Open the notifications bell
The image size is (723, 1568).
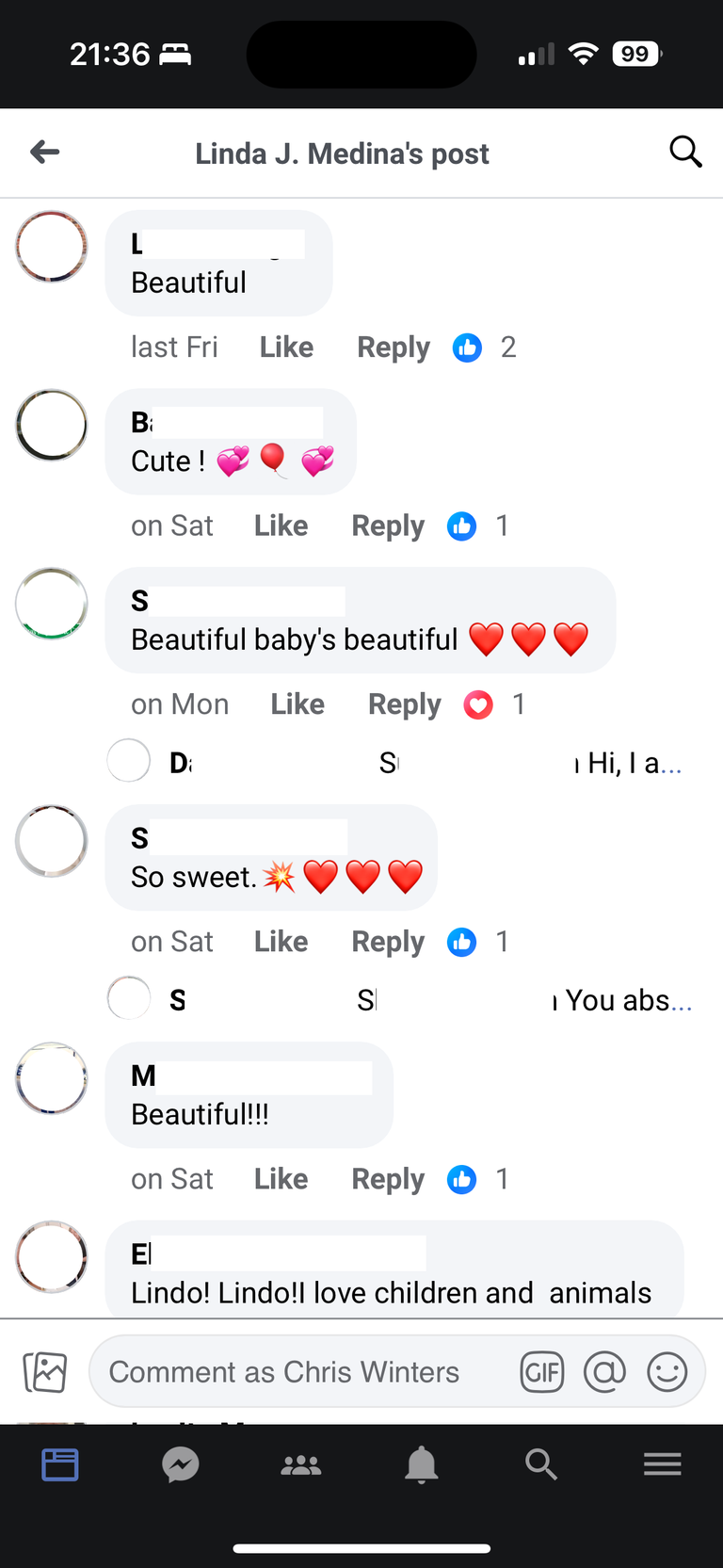(x=421, y=1464)
